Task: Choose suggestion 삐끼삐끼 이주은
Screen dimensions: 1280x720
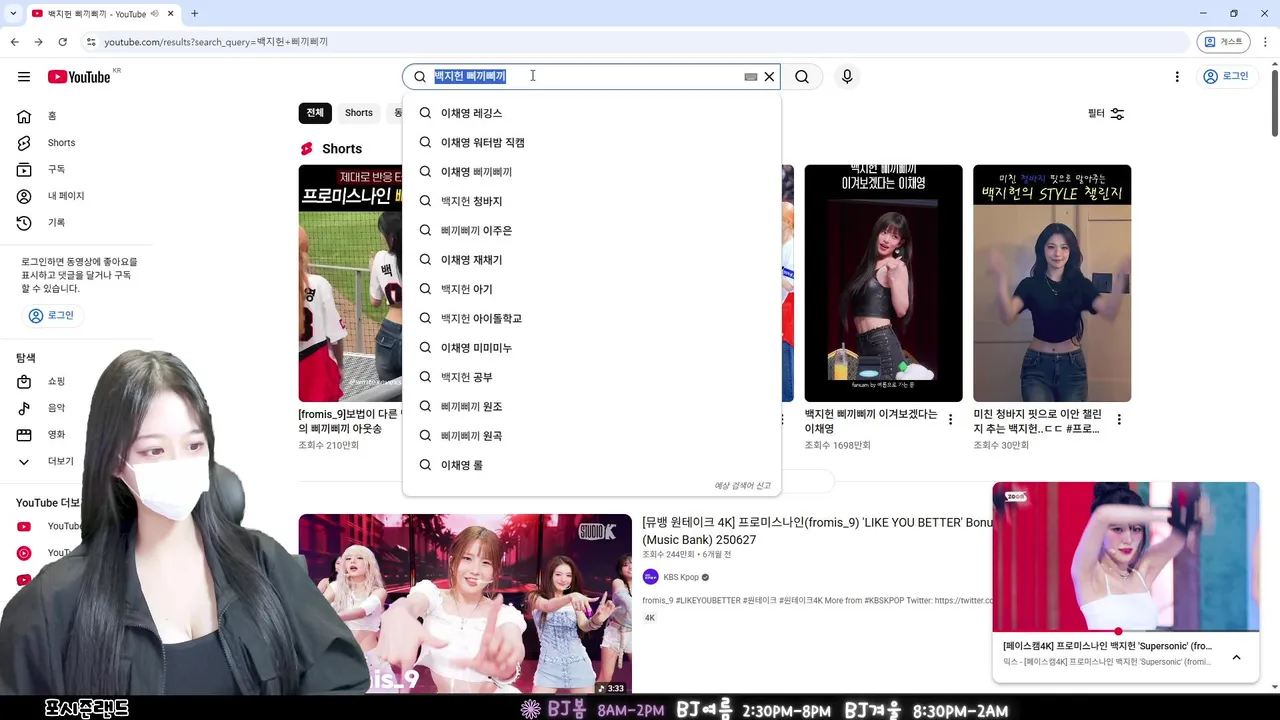Action: click(592, 231)
